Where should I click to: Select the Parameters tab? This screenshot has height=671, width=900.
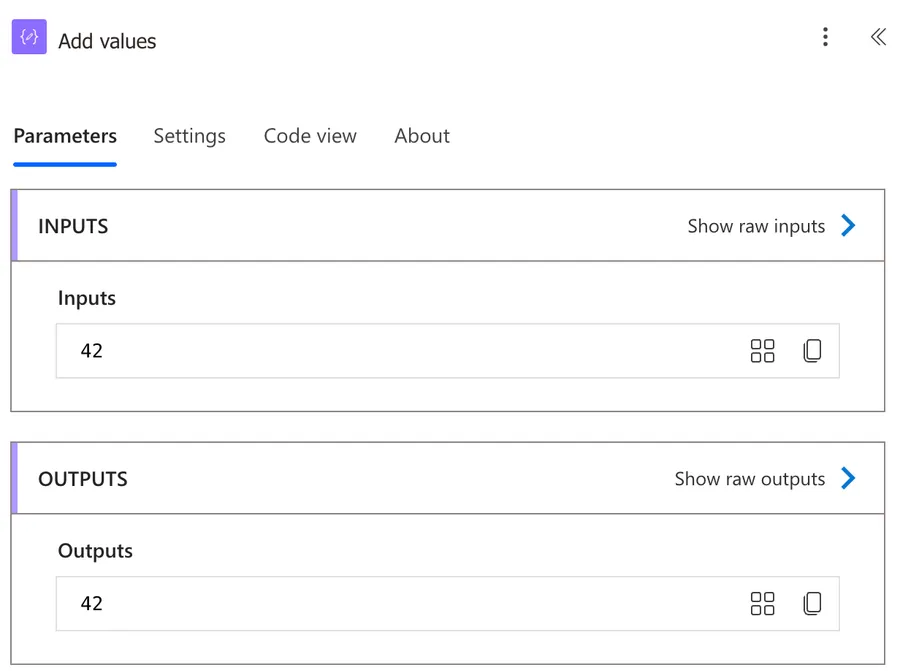coord(65,136)
